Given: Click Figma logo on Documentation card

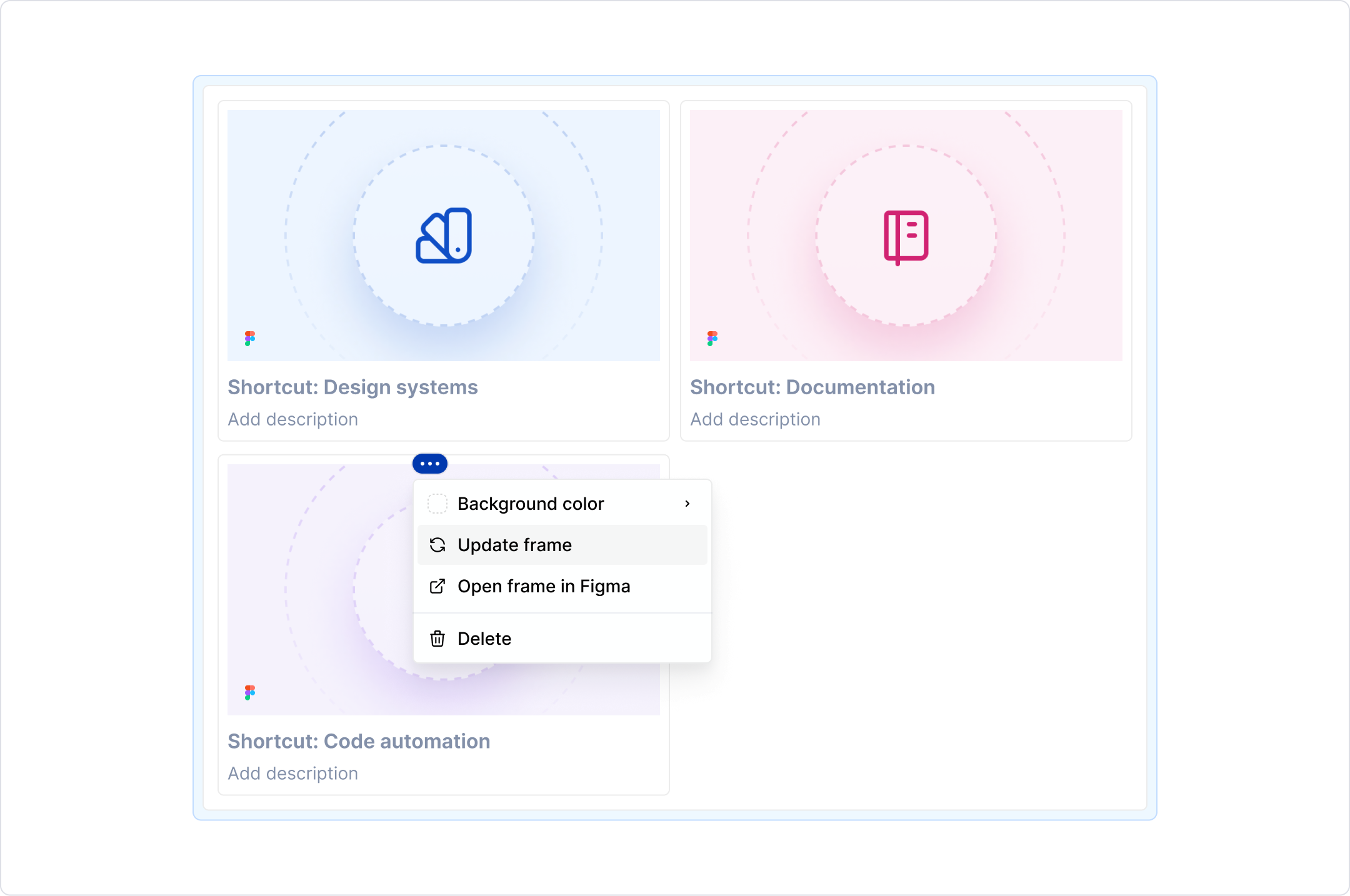Looking at the screenshot, I should point(712,339).
